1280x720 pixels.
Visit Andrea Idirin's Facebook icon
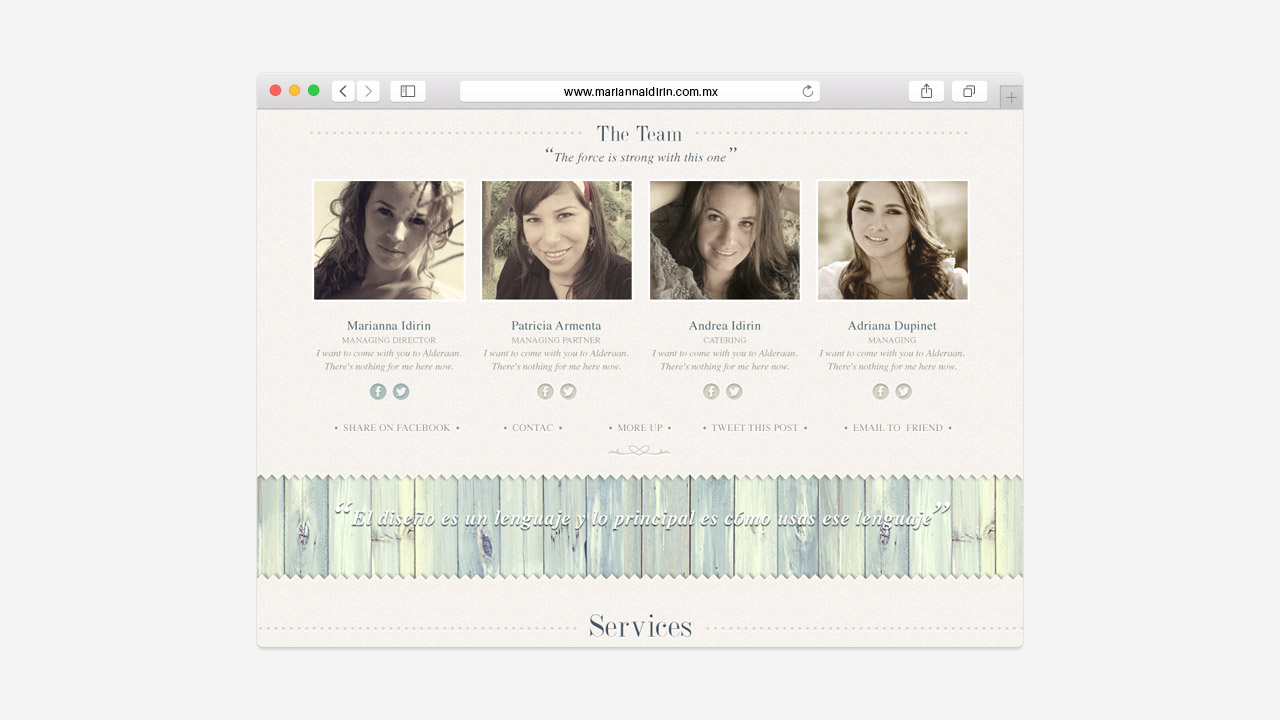click(x=711, y=392)
